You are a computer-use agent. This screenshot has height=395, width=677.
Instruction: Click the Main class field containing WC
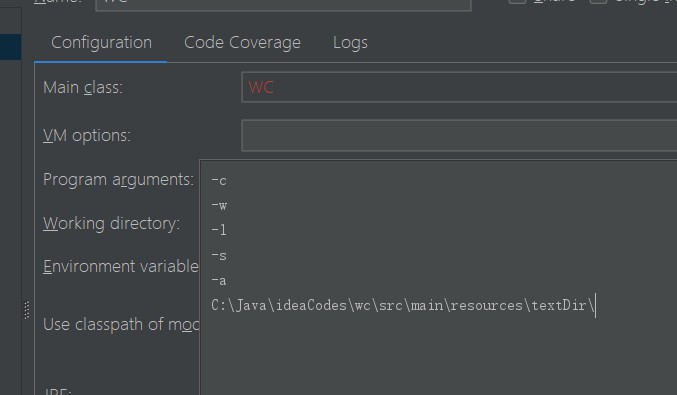tap(459, 87)
